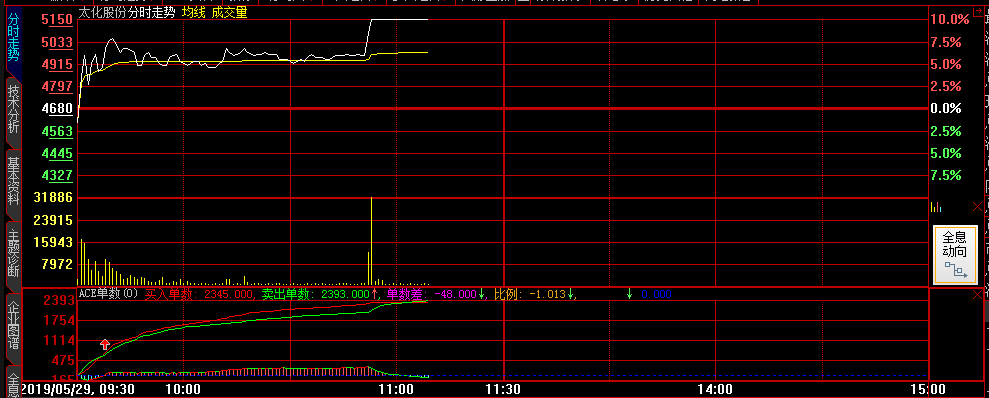Image resolution: width=989 pixels, height=398 pixels.
Task: Click the underlined 4327 price level
Action: (x=57, y=175)
